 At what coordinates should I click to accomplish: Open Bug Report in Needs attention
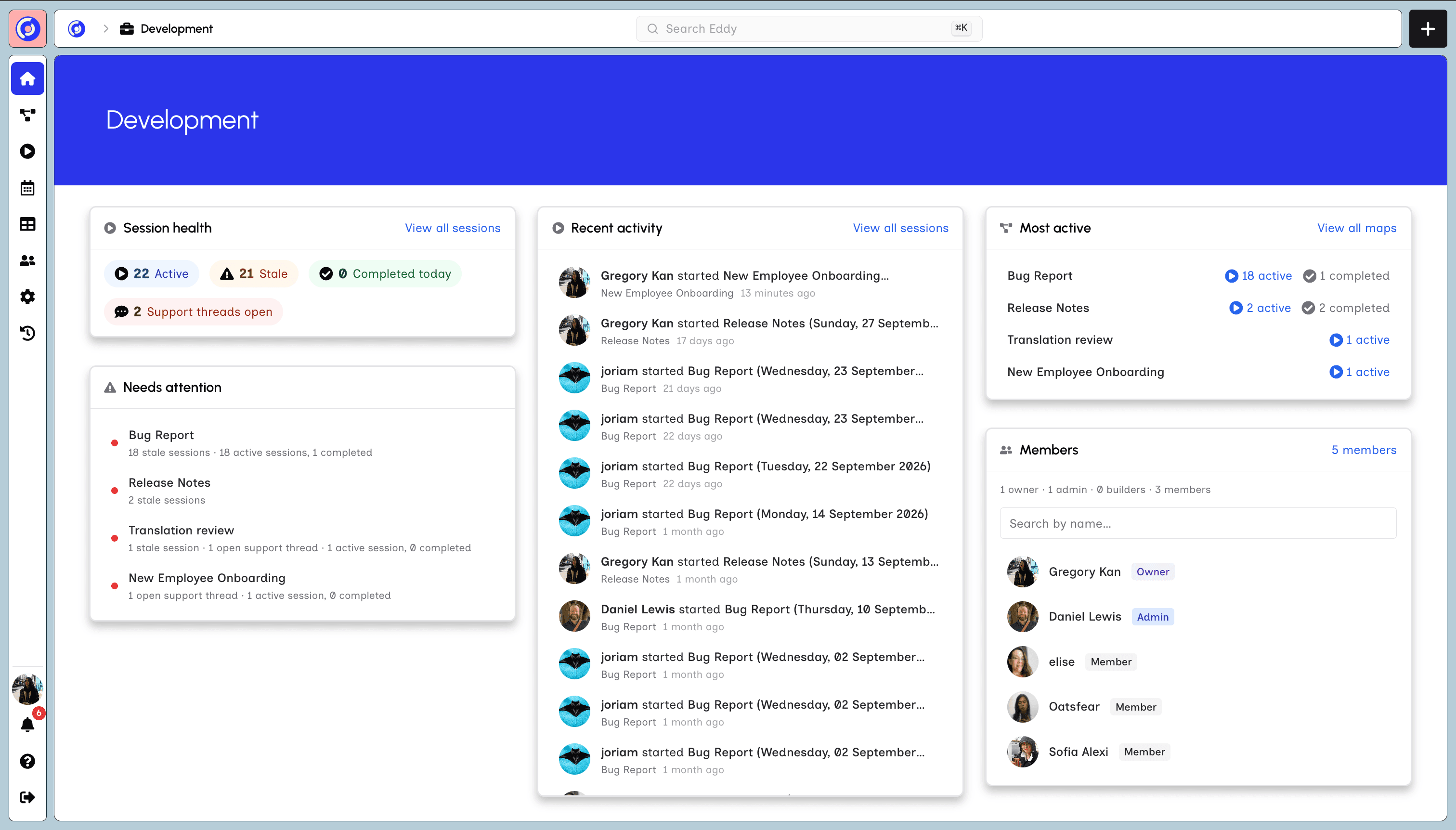(302, 443)
